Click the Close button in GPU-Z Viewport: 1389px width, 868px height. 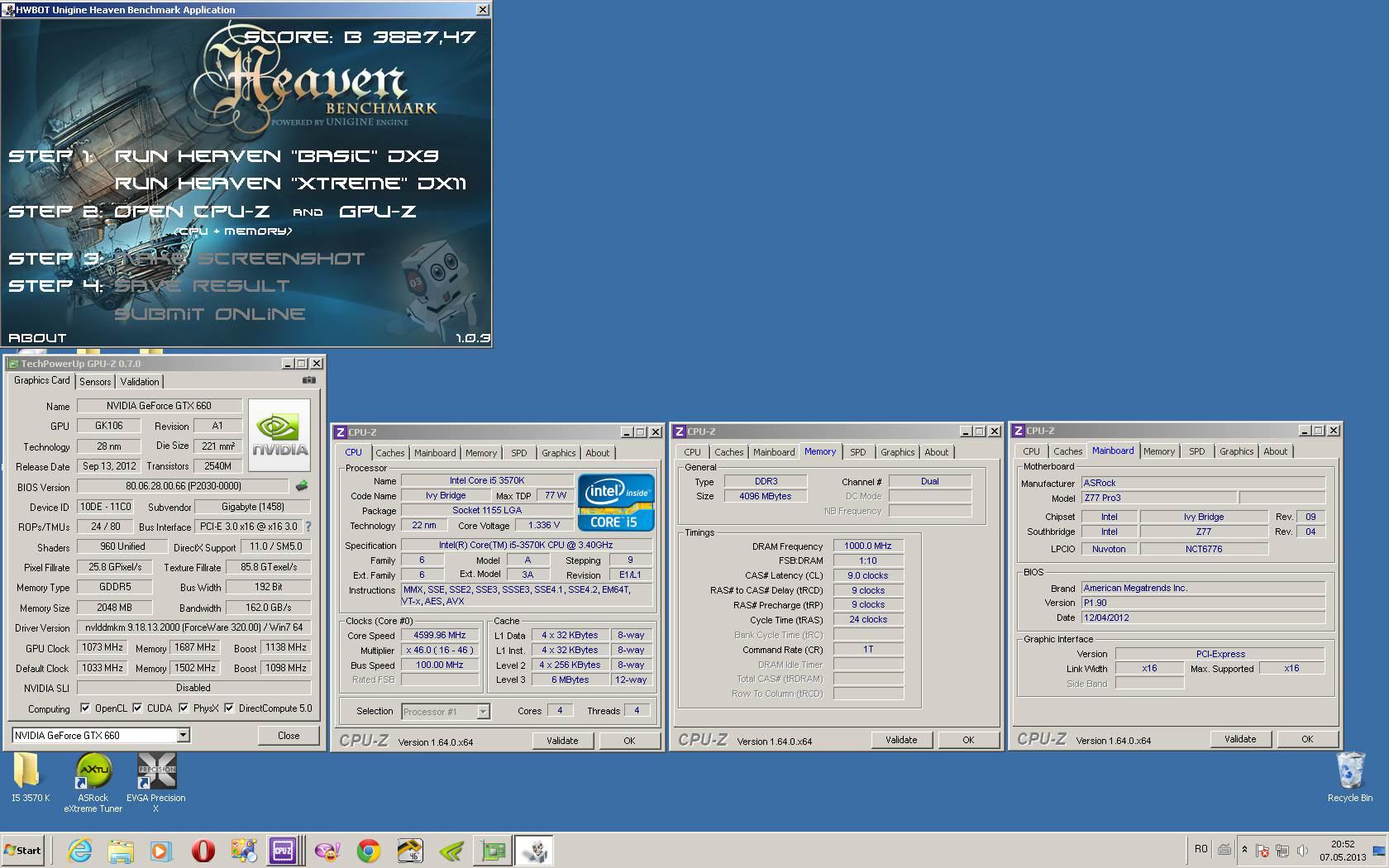pyautogui.click(x=289, y=736)
